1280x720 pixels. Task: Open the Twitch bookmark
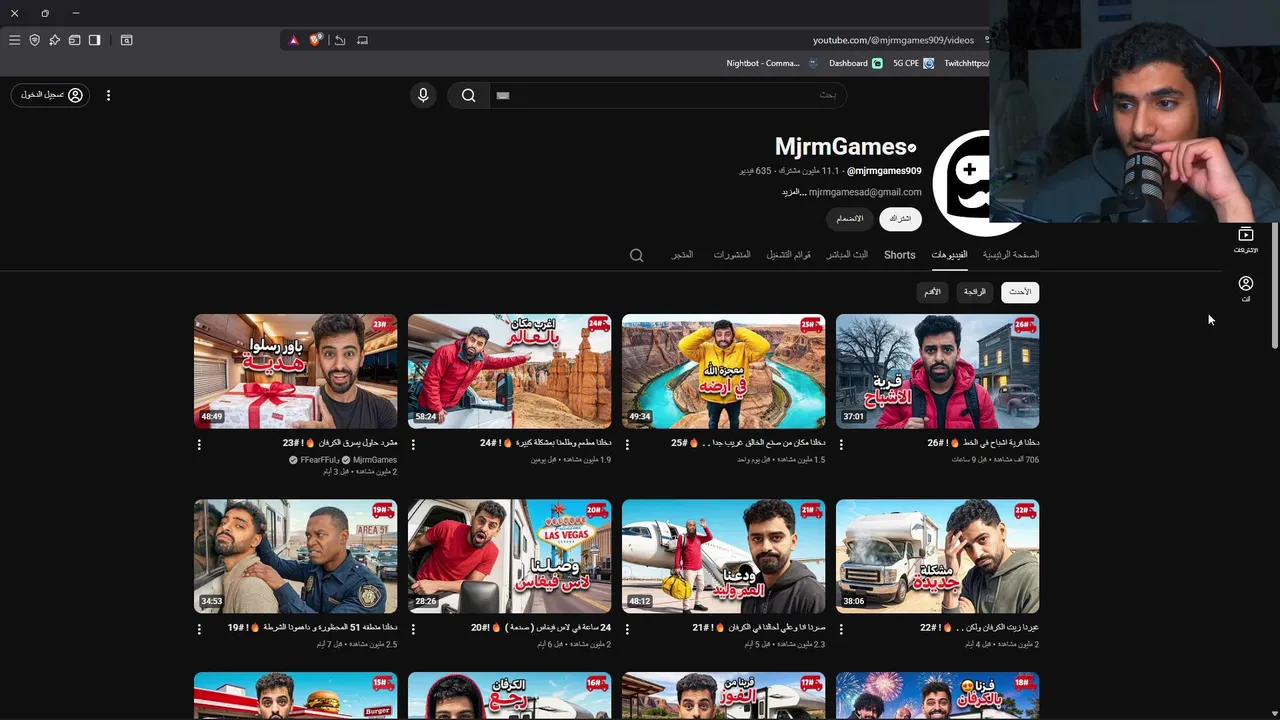[966, 63]
